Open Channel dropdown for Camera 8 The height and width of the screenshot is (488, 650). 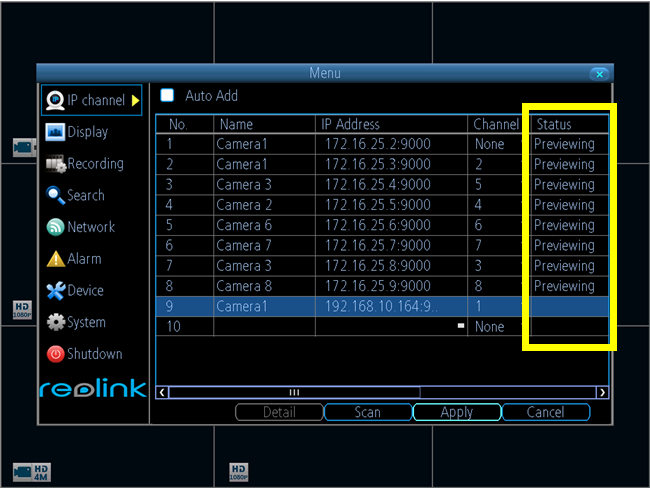[x=499, y=286]
